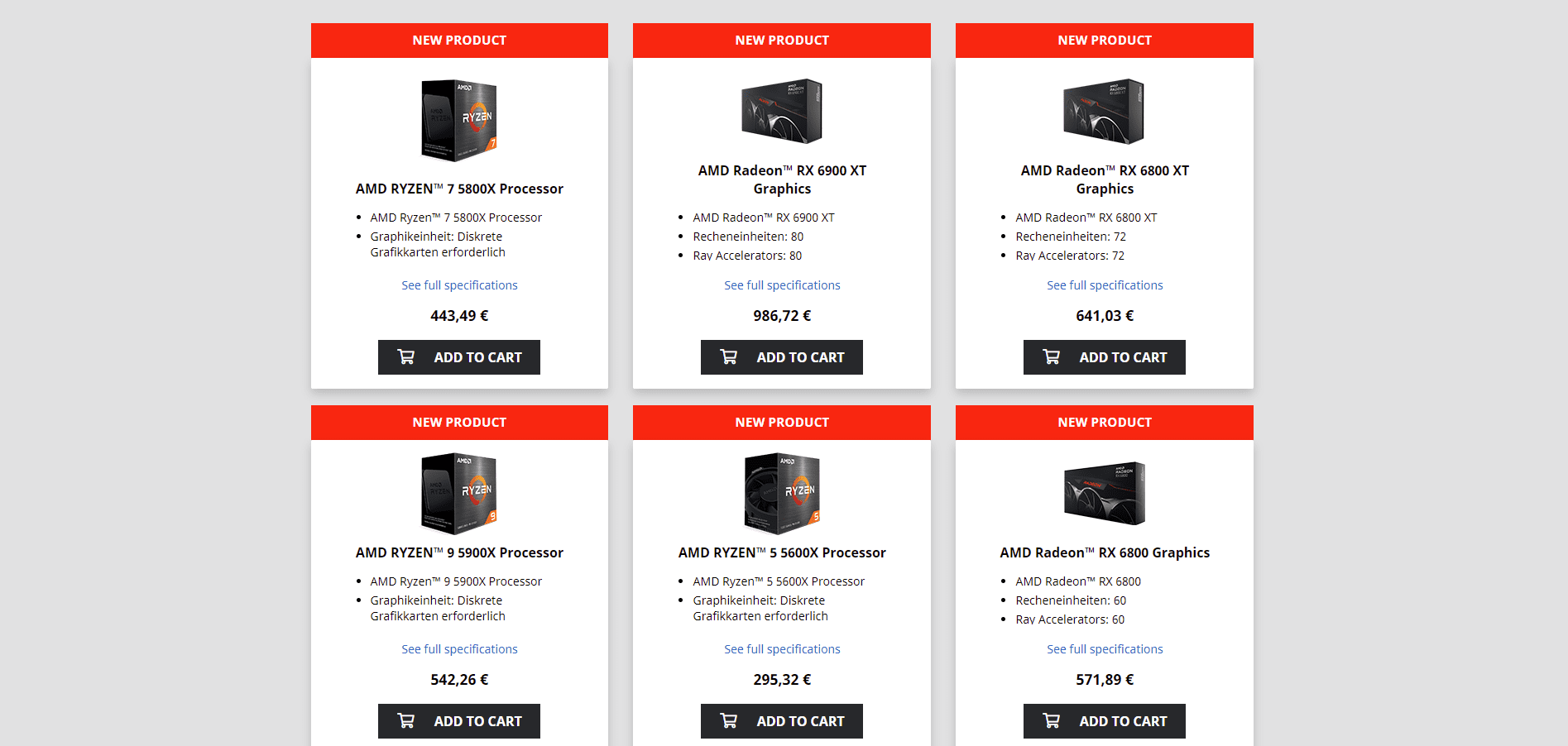1568x746 pixels.
Task: See full specifications for RX 6800 Graphics
Action: [x=1105, y=649]
